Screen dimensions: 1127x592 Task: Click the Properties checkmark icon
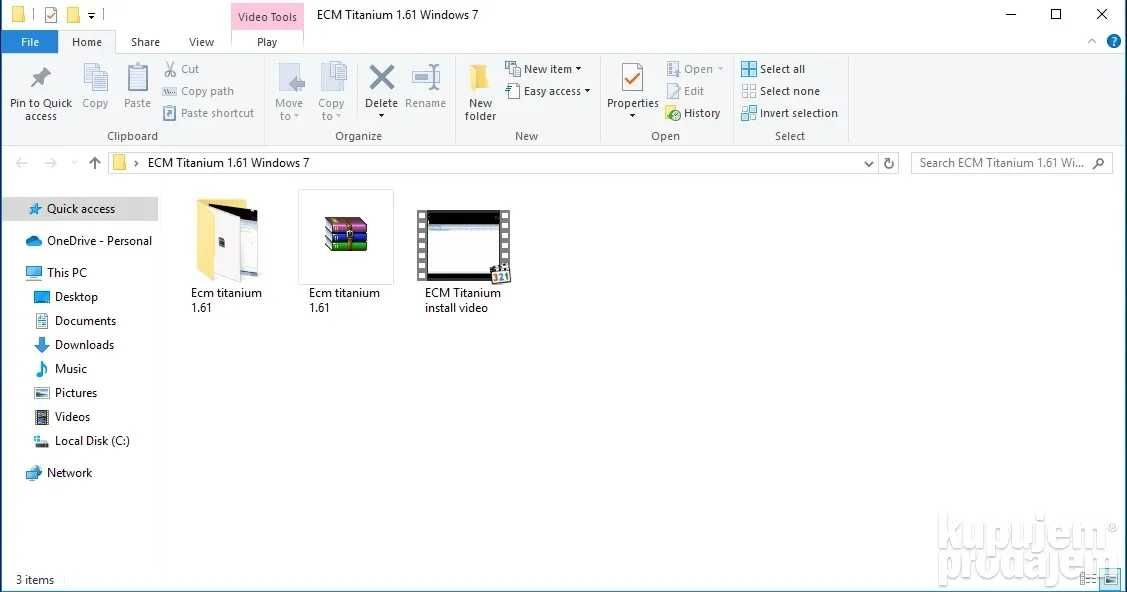(632, 78)
